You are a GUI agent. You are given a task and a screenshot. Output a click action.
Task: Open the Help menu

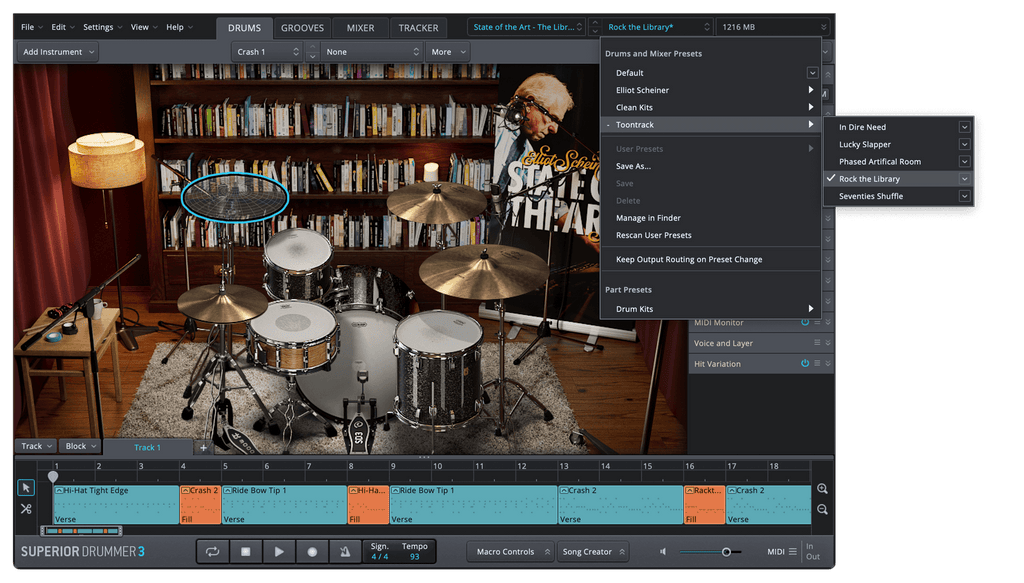[179, 27]
